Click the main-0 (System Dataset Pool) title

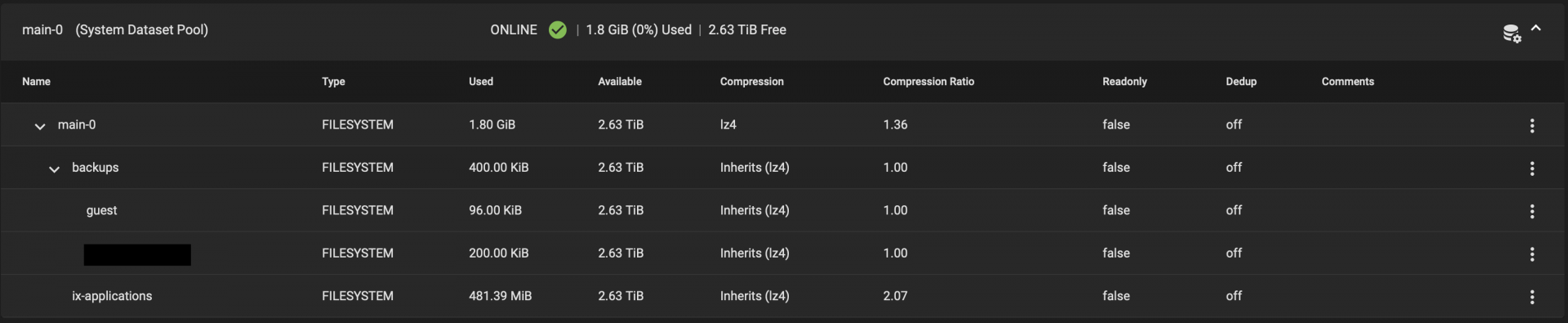pos(115,30)
